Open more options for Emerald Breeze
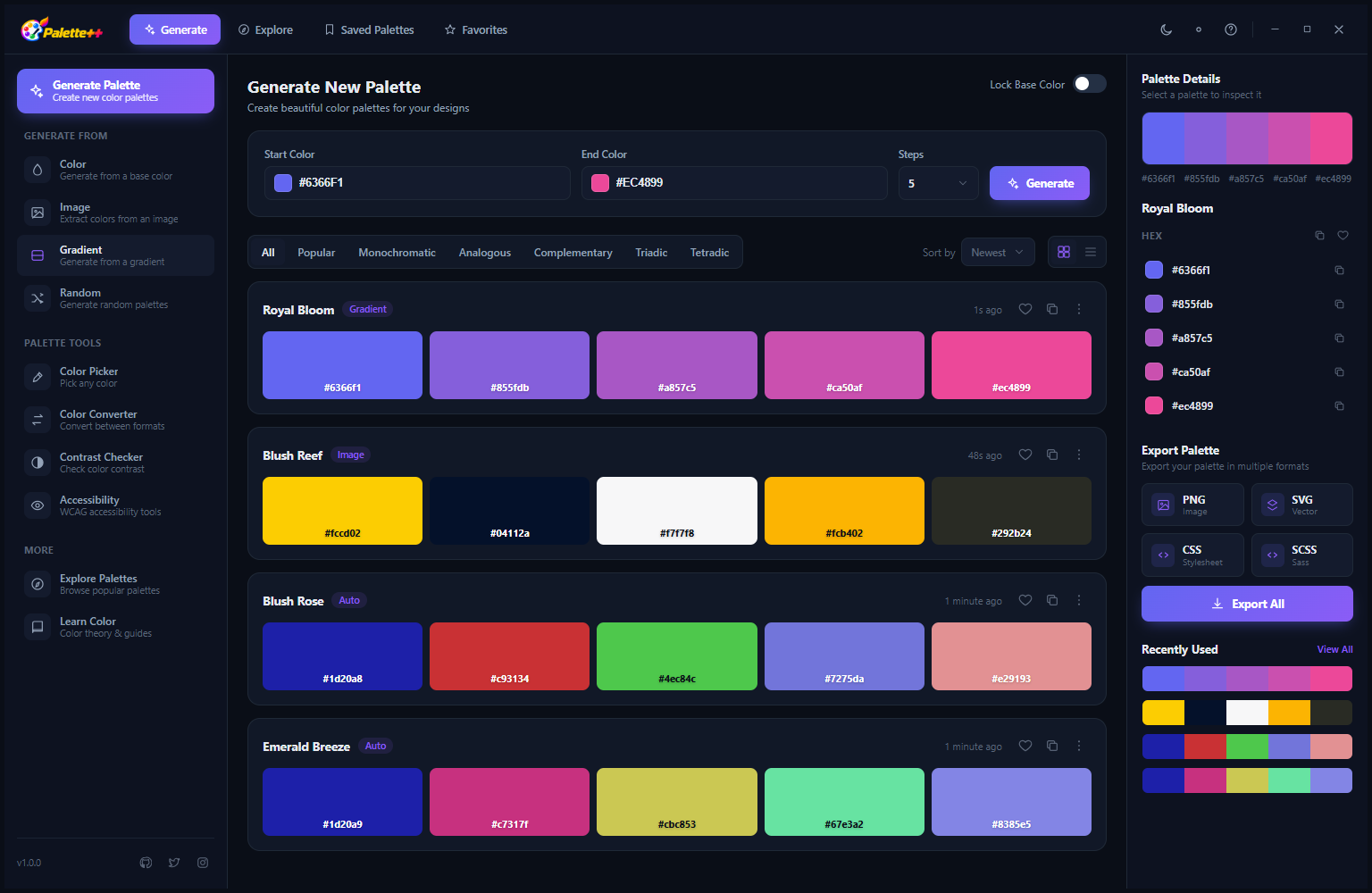 pyautogui.click(x=1079, y=746)
